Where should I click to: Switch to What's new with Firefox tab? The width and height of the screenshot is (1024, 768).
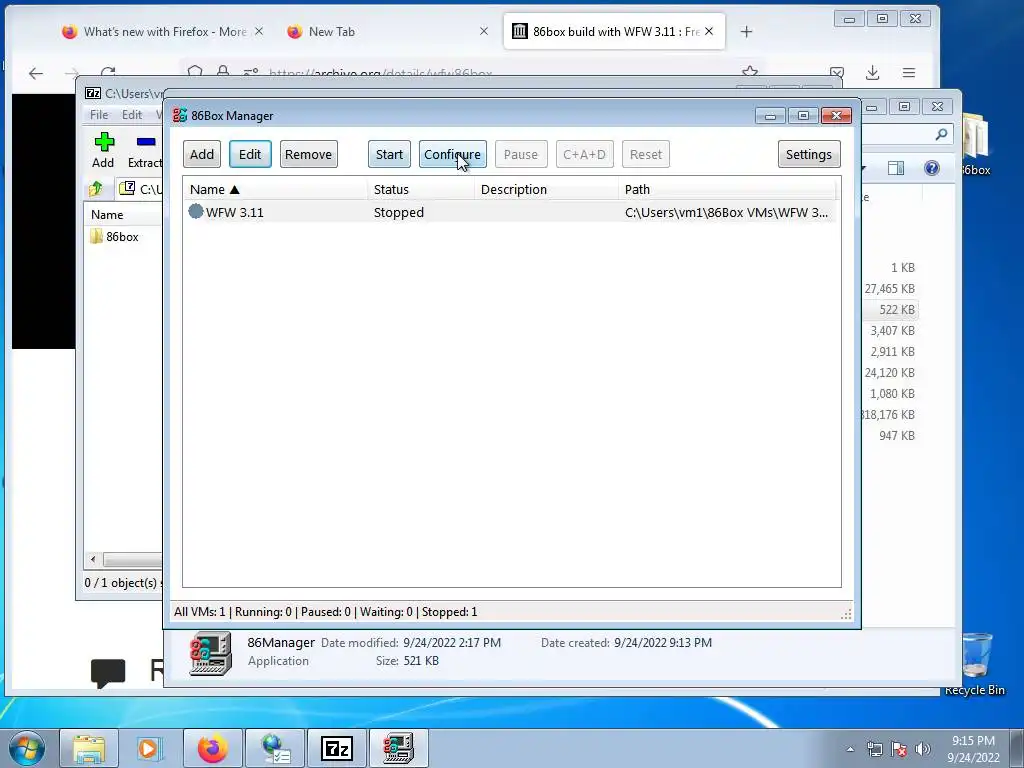coord(163,31)
